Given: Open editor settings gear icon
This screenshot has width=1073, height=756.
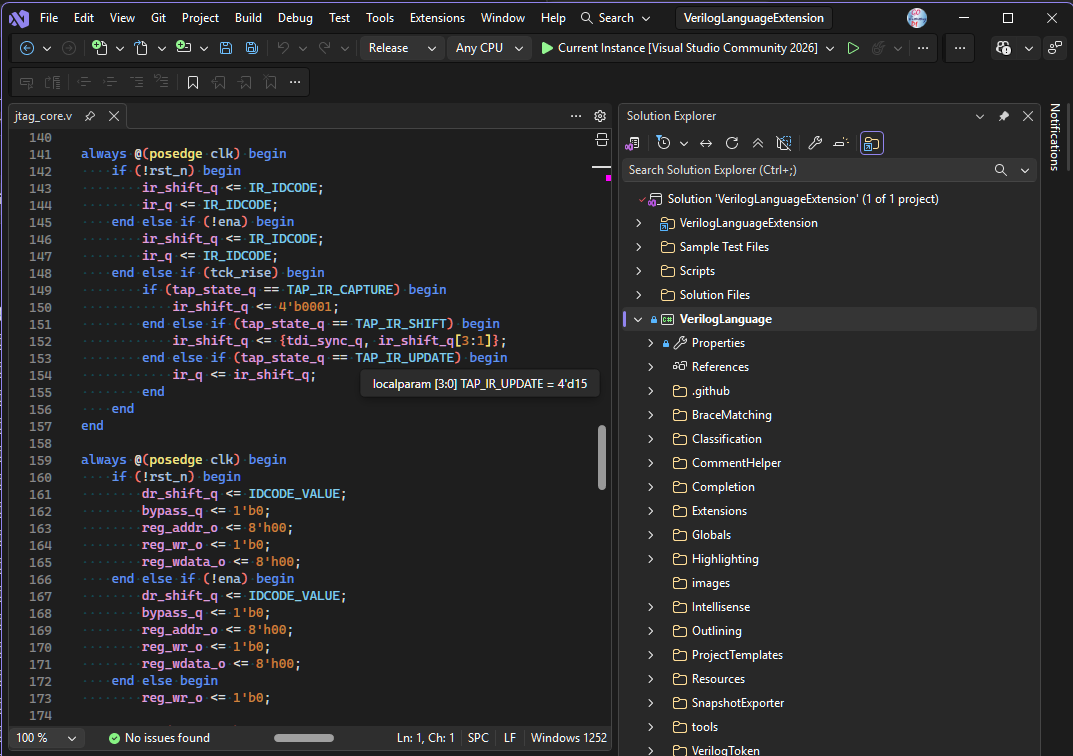Looking at the screenshot, I should pos(600,116).
